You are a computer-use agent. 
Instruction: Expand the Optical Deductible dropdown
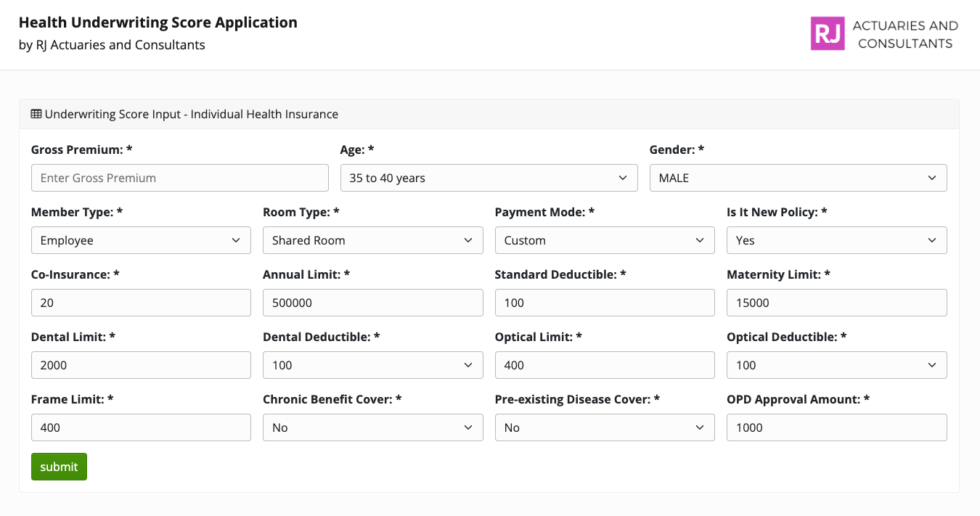click(x=836, y=365)
